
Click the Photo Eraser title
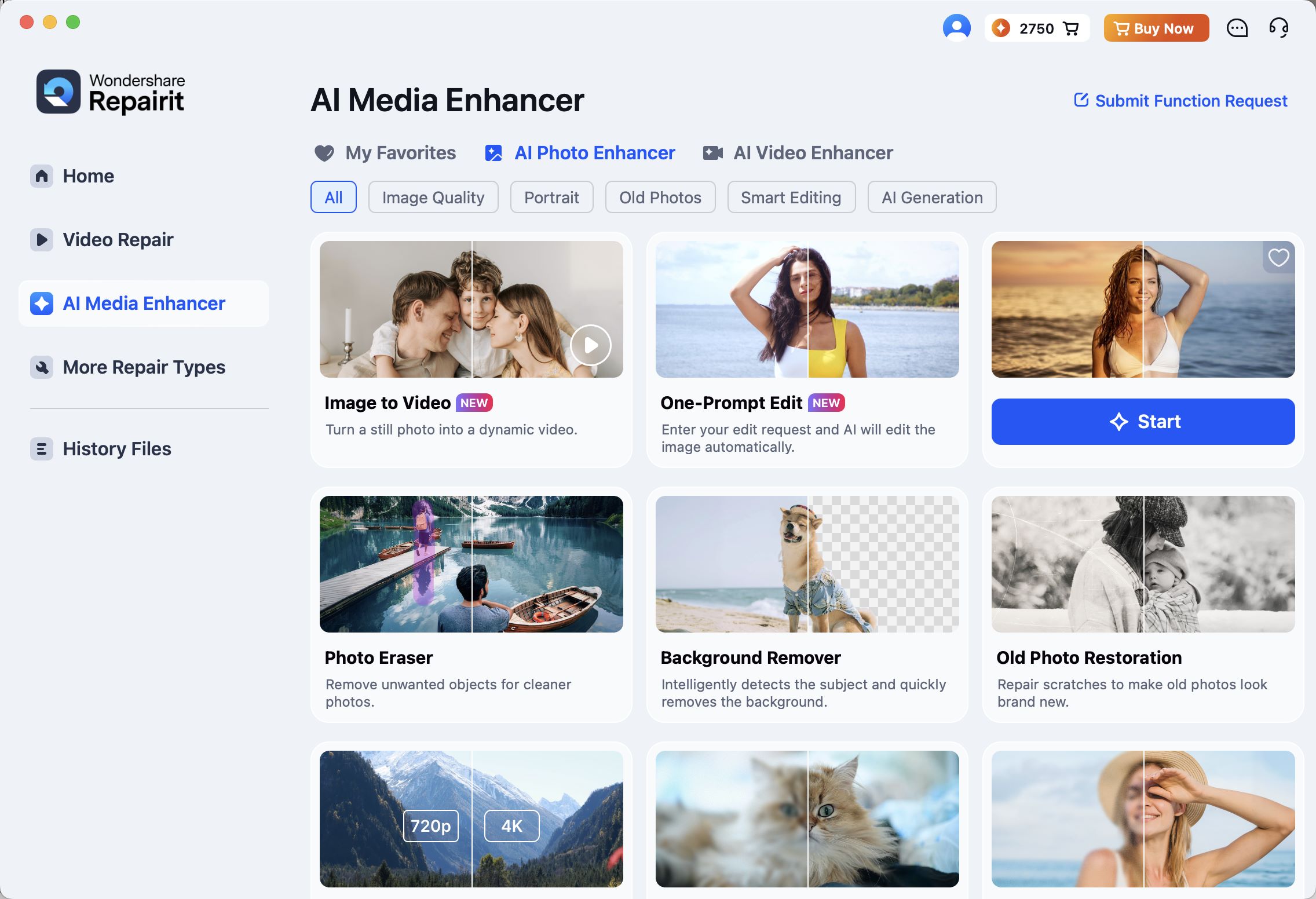379,657
